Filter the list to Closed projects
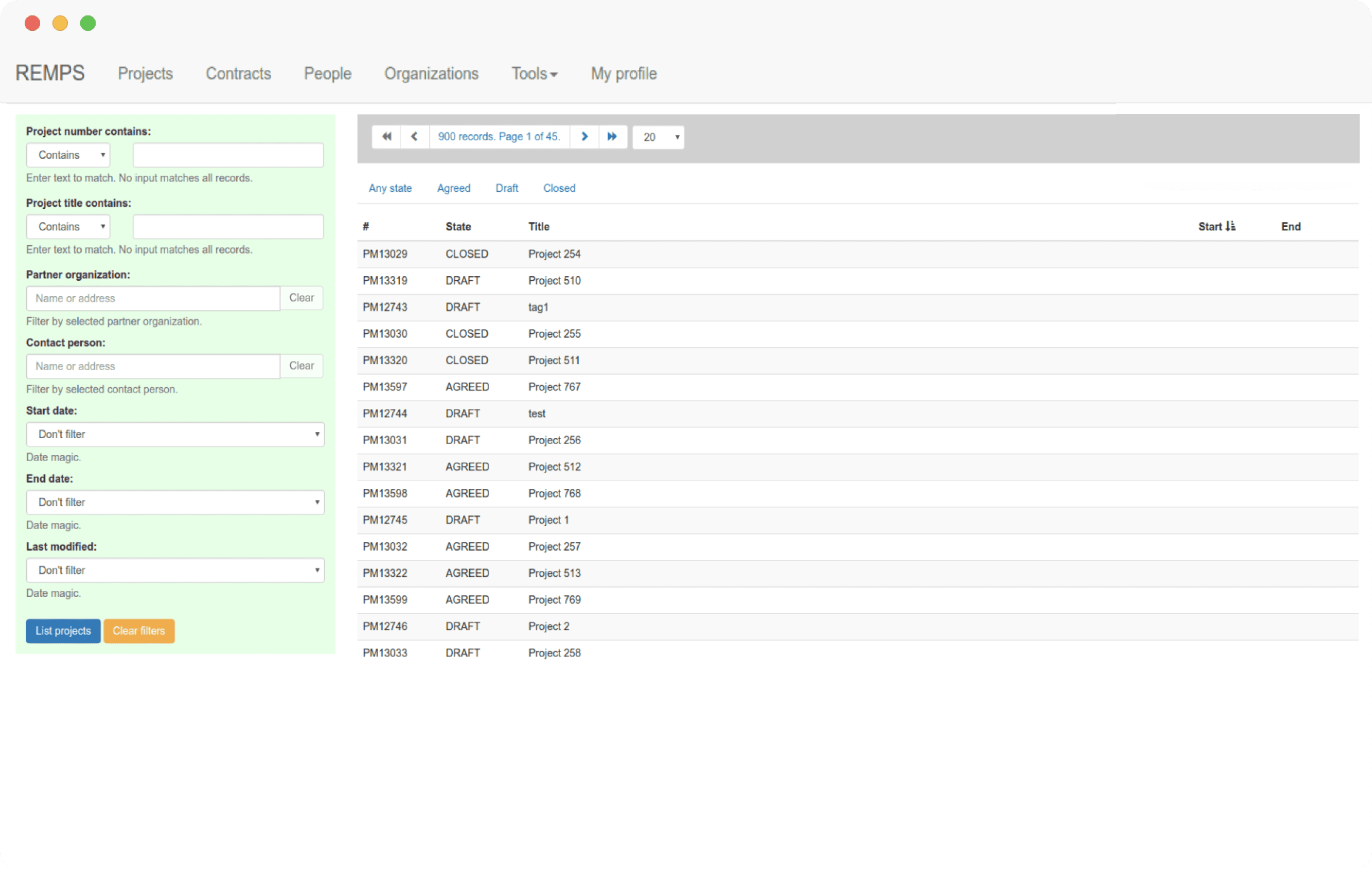This screenshot has height=870, width=1372. point(559,188)
